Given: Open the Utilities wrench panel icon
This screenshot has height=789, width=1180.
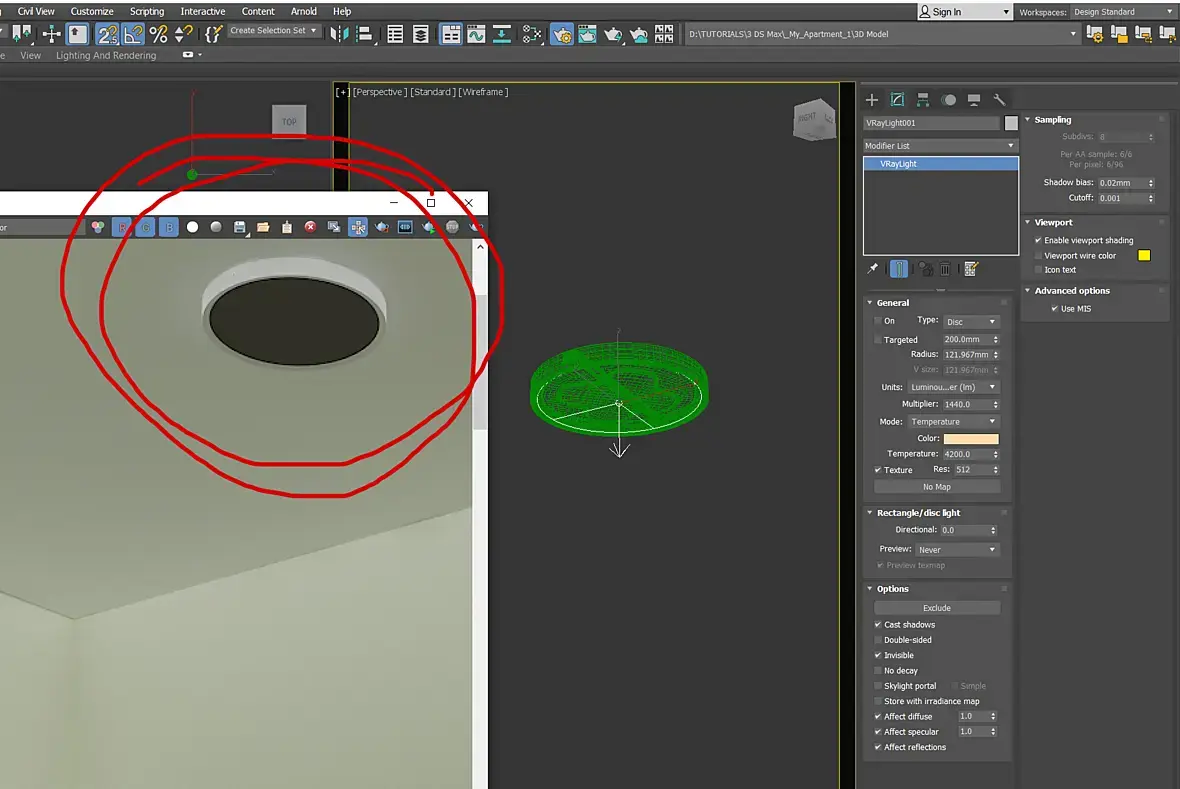Looking at the screenshot, I should point(999,99).
